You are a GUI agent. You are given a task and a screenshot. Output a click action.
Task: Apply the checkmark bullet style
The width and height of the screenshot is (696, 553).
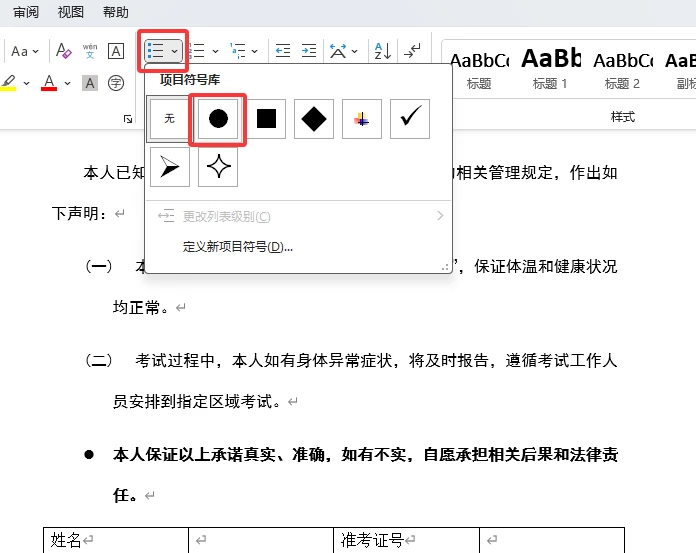pyautogui.click(x=410, y=119)
